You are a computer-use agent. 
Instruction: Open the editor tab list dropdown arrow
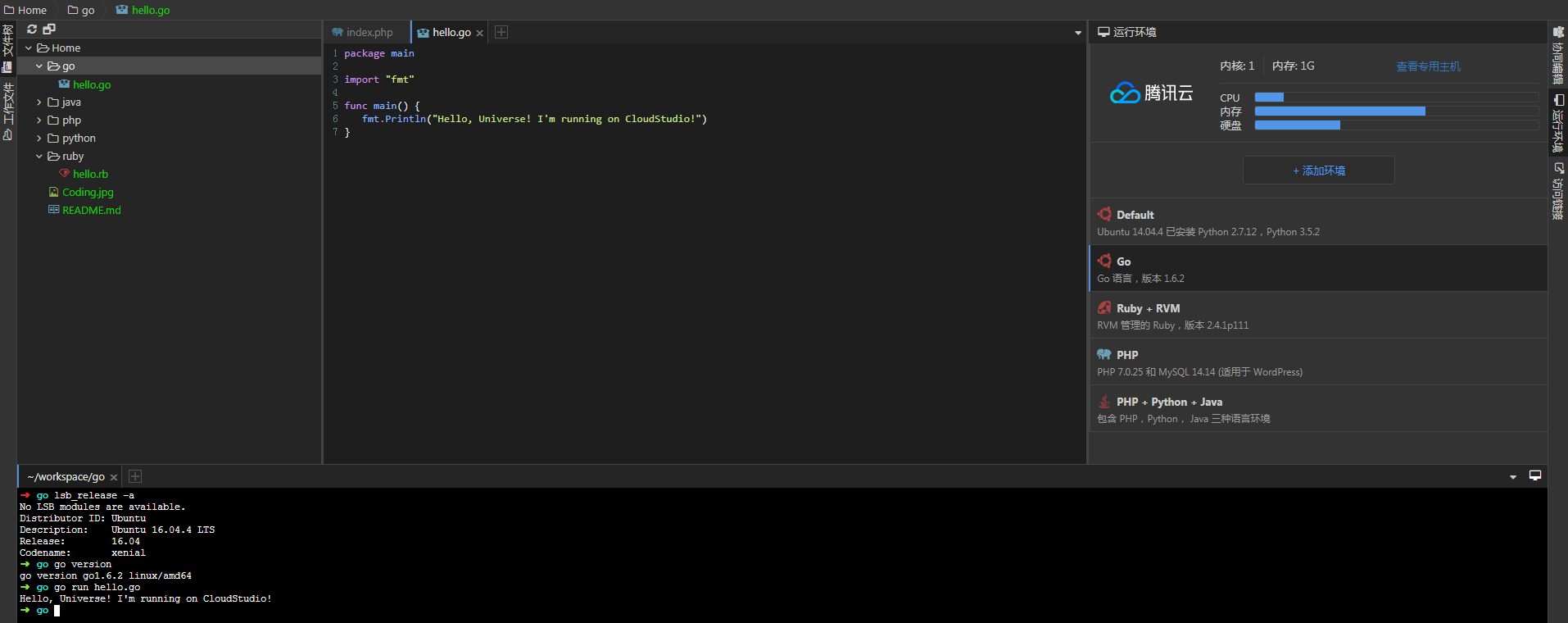pyautogui.click(x=1077, y=33)
